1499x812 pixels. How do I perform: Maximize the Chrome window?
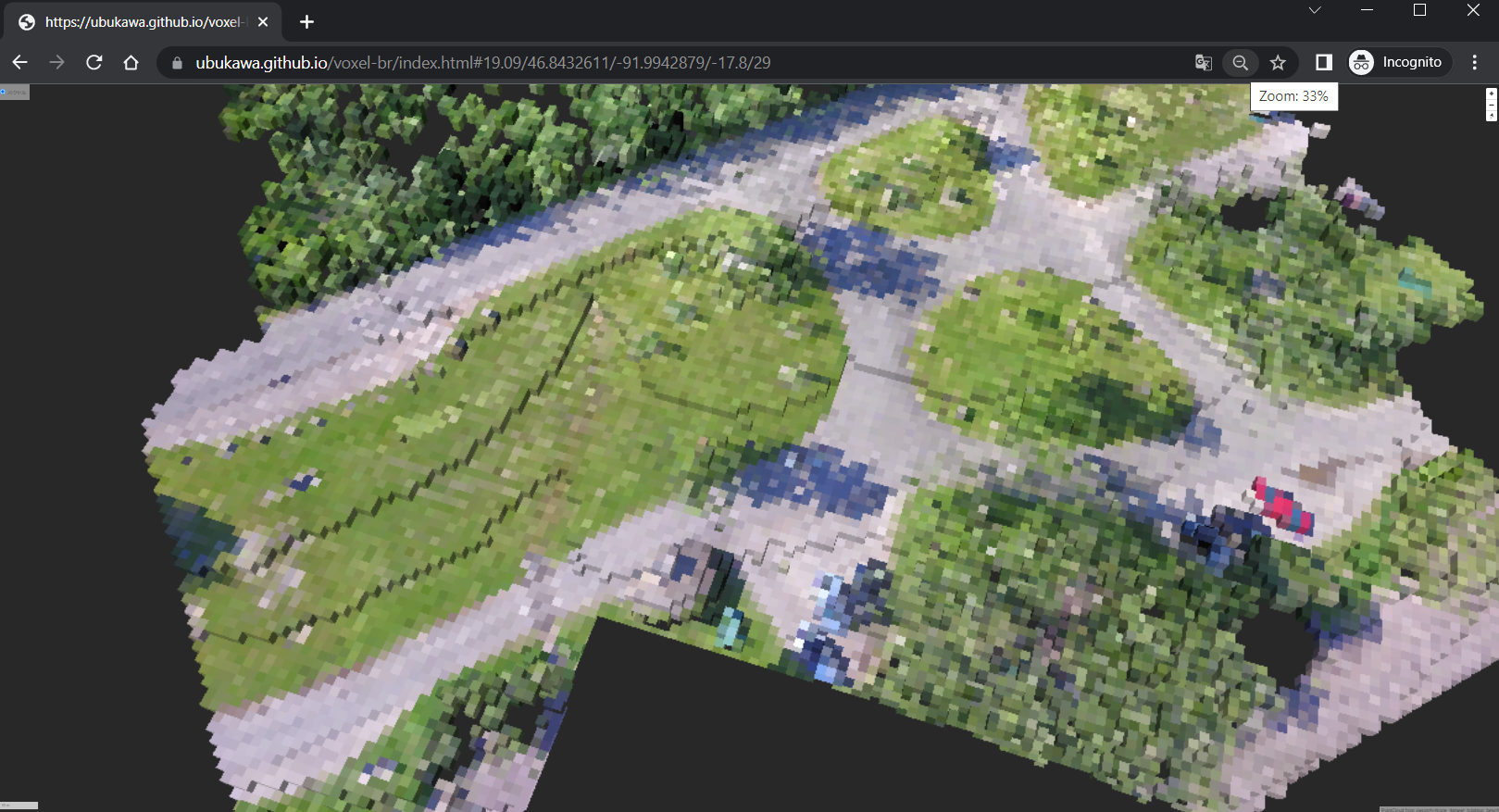coord(1419,10)
